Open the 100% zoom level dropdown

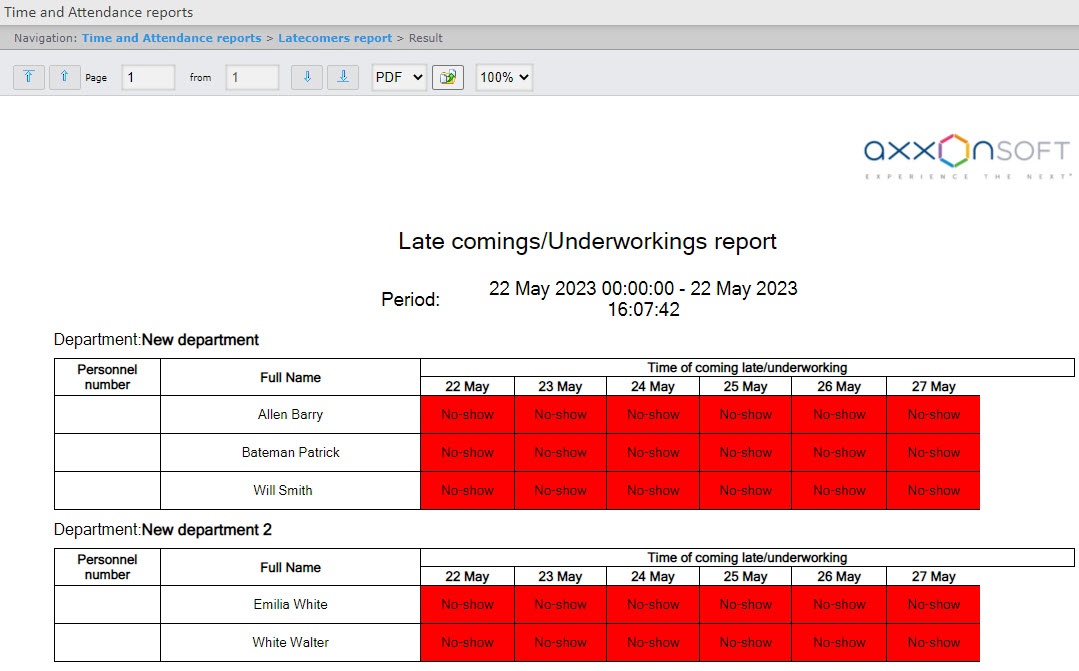(504, 77)
